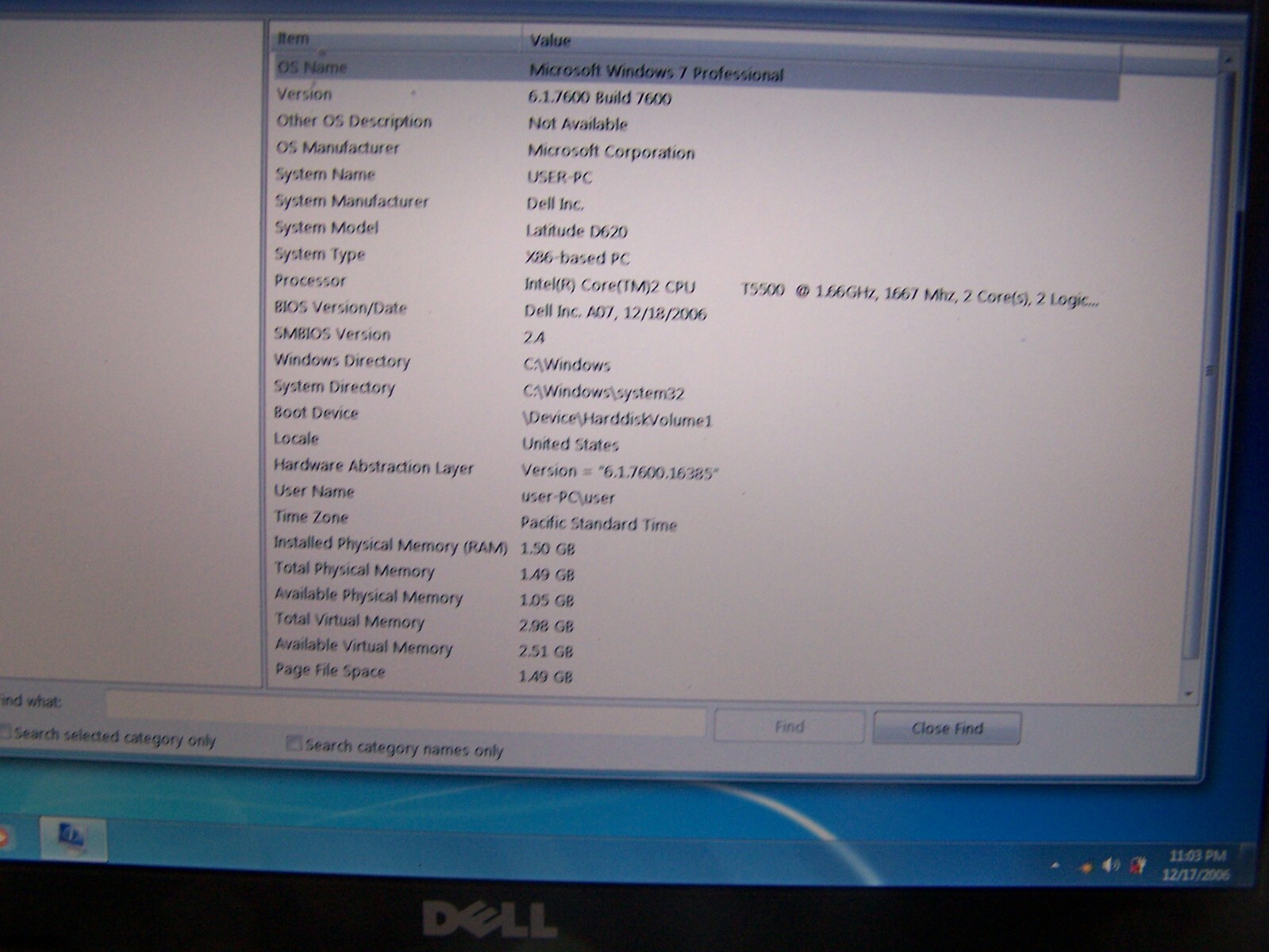Select 'Dell Inc. A07, 12/18/2006' value
The height and width of the screenshot is (952, 1269).
615,313
